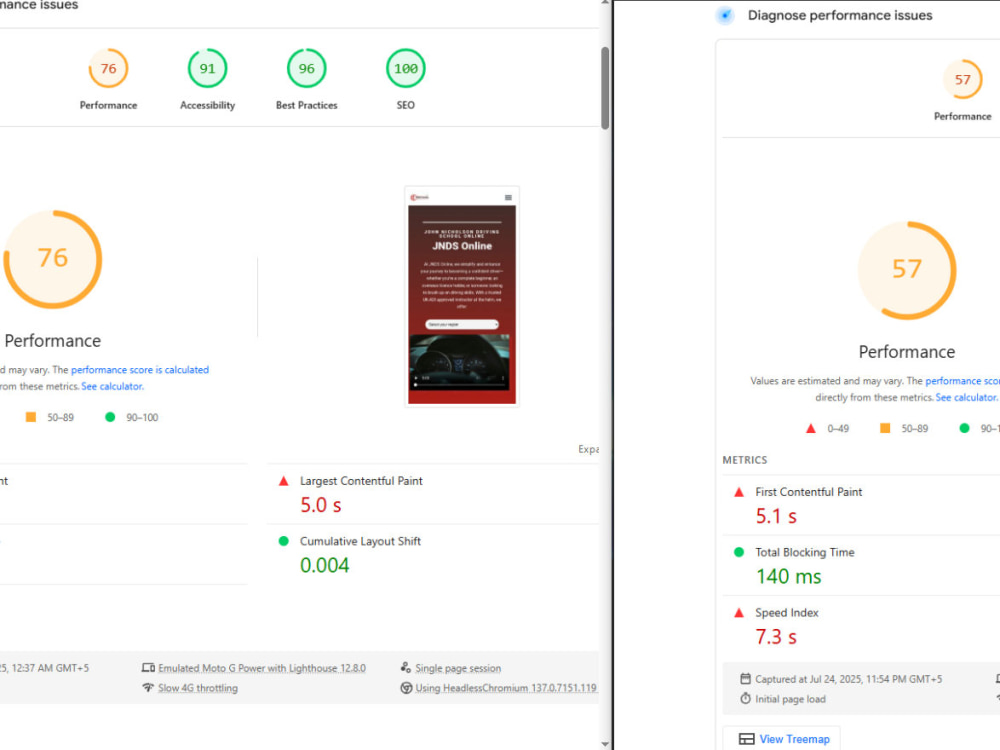Click the 100 SEO score gauge
The image size is (1000, 750).
[x=406, y=68]
